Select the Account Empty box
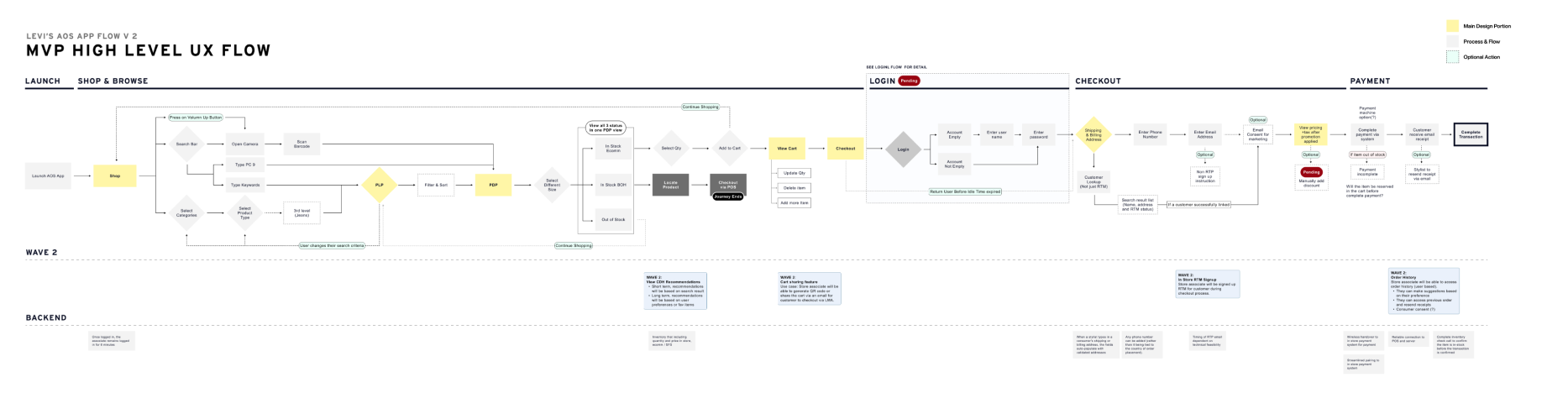1568x398 pixels. point(955,134)
